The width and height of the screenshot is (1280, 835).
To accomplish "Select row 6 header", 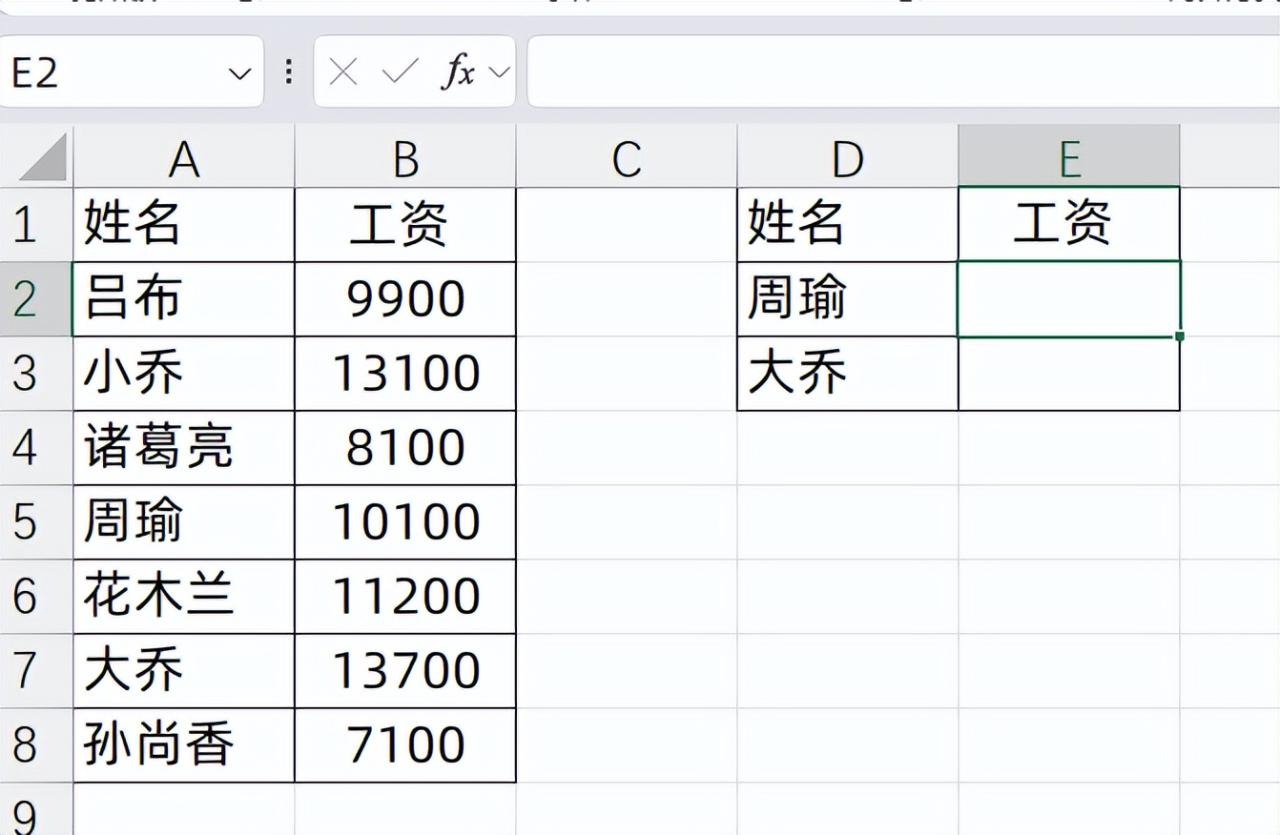I will [36, 596].
